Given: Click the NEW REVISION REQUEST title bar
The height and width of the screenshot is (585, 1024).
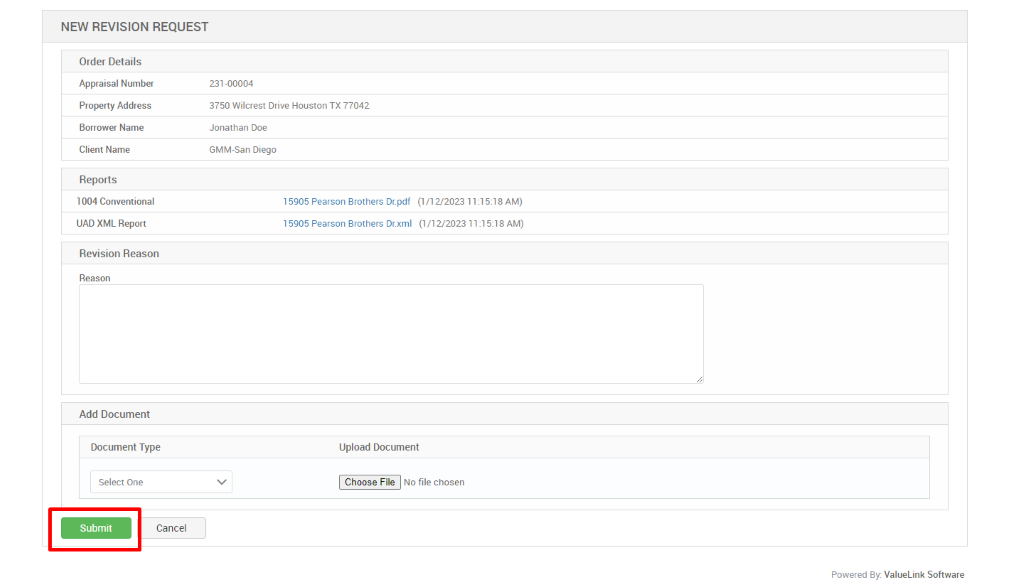Looking at the screenshot, I should point(135,26).
